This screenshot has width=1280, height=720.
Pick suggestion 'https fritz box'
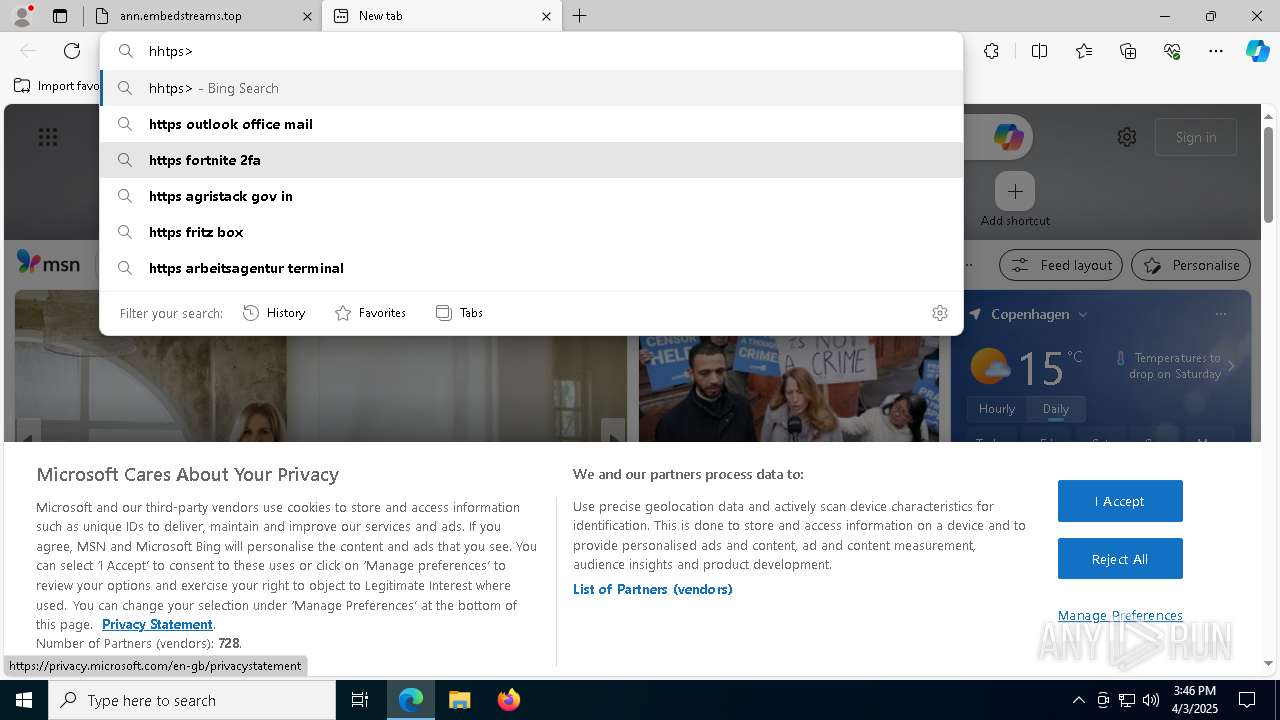click(x=531, y=232)
